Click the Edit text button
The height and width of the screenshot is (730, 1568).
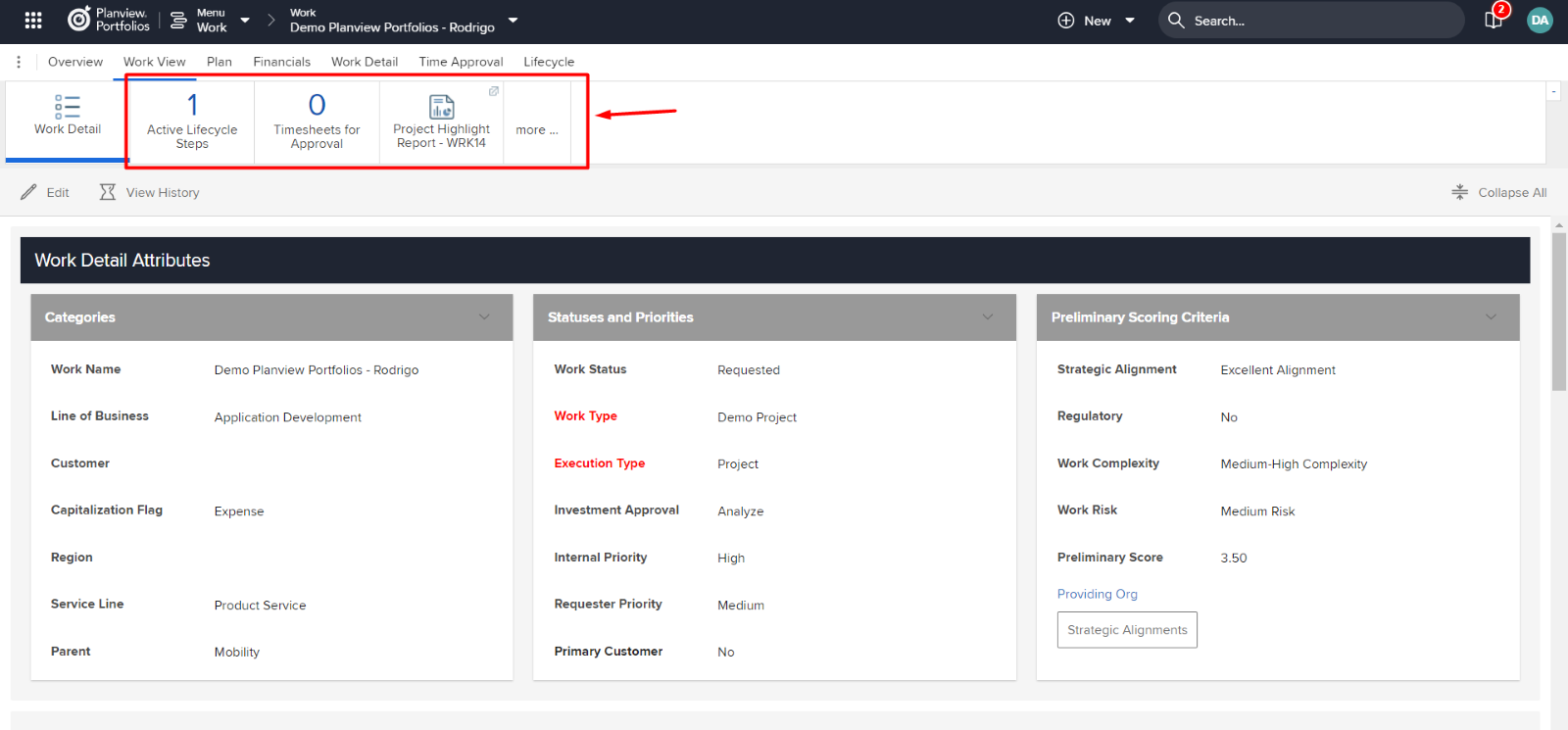(58, 193)
